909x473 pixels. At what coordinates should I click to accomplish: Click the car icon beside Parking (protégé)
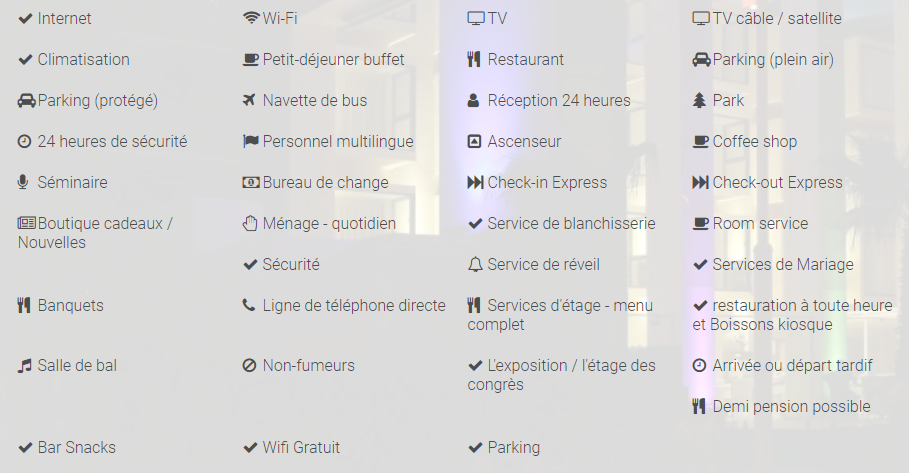[26, 100]
